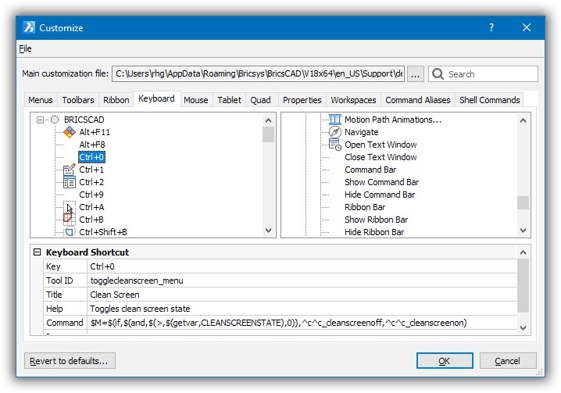Open the Tablet tab
The image size is (561, 393).
tap(229, 100)
